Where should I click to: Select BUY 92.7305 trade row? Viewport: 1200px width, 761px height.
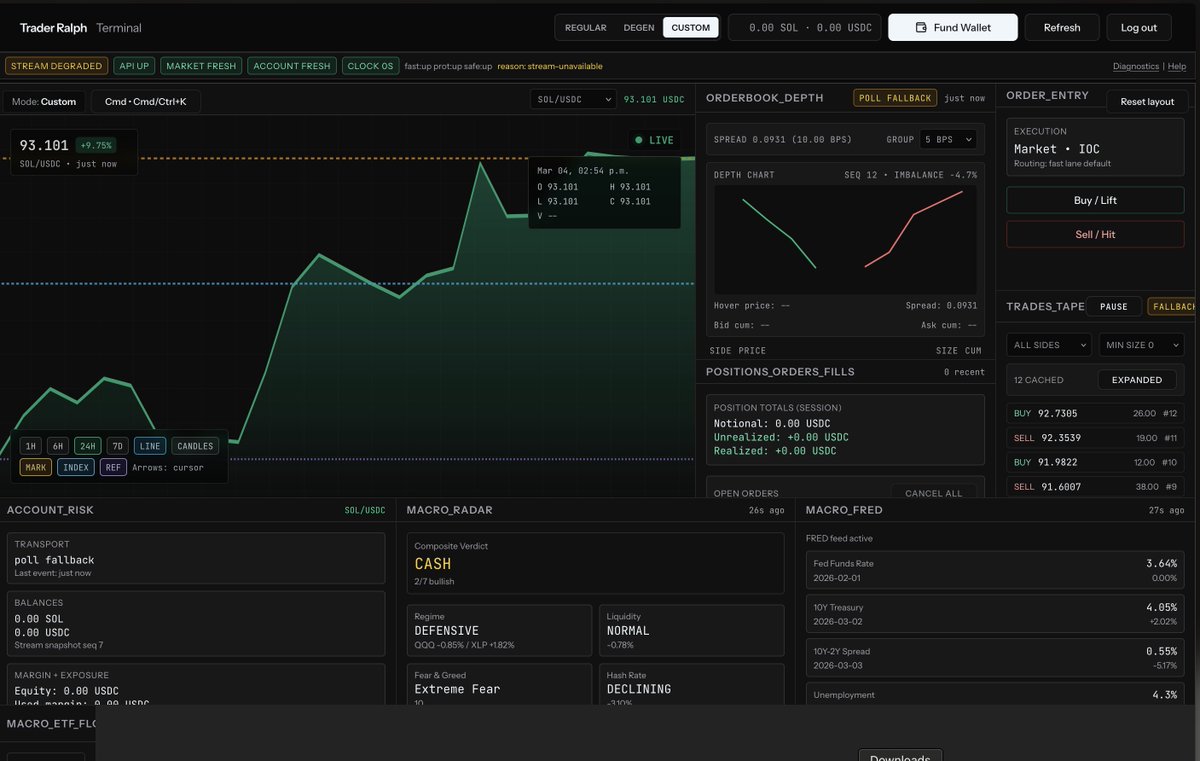click(x=1095, y=413)
